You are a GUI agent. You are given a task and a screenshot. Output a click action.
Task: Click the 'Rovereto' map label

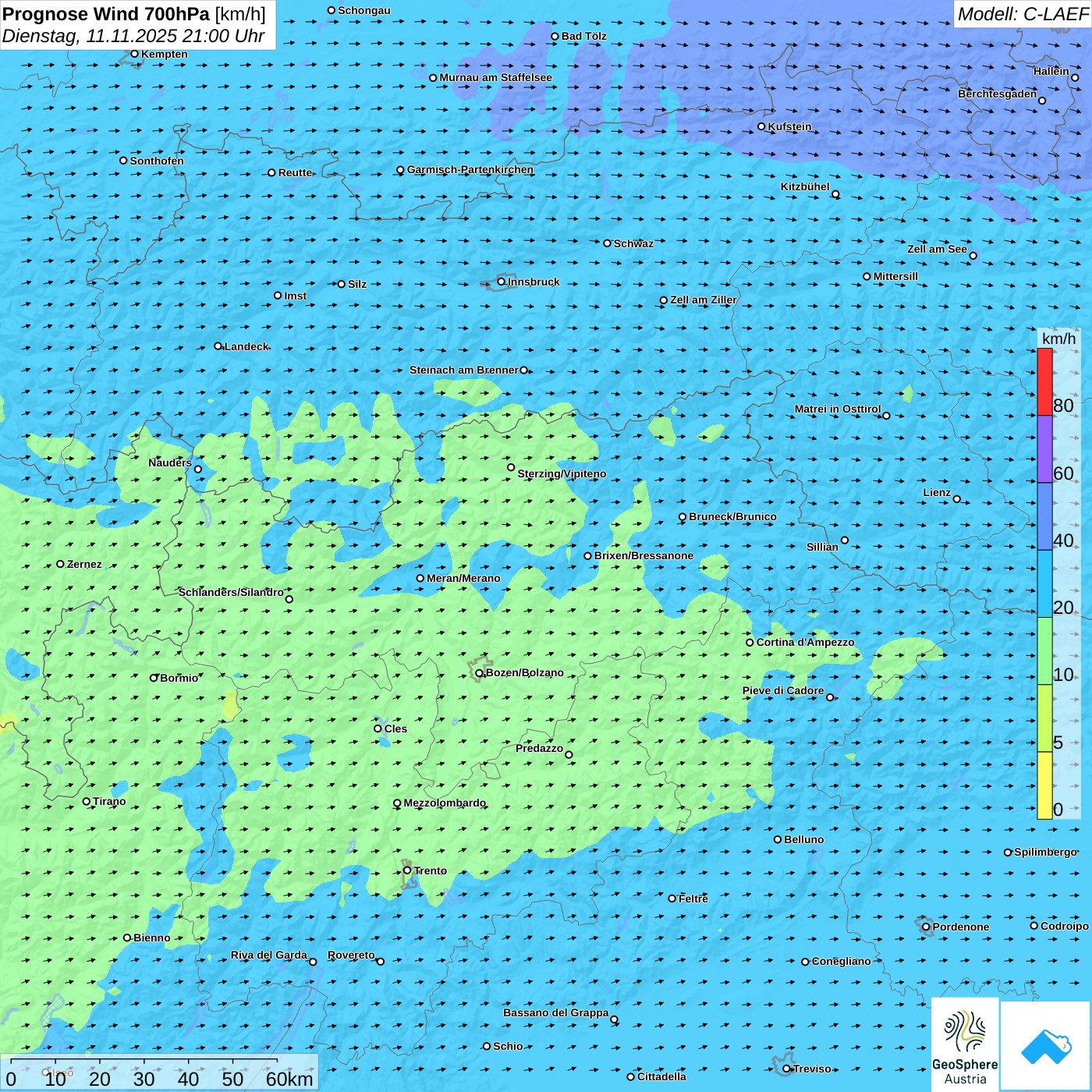click(x=351, y=955)
